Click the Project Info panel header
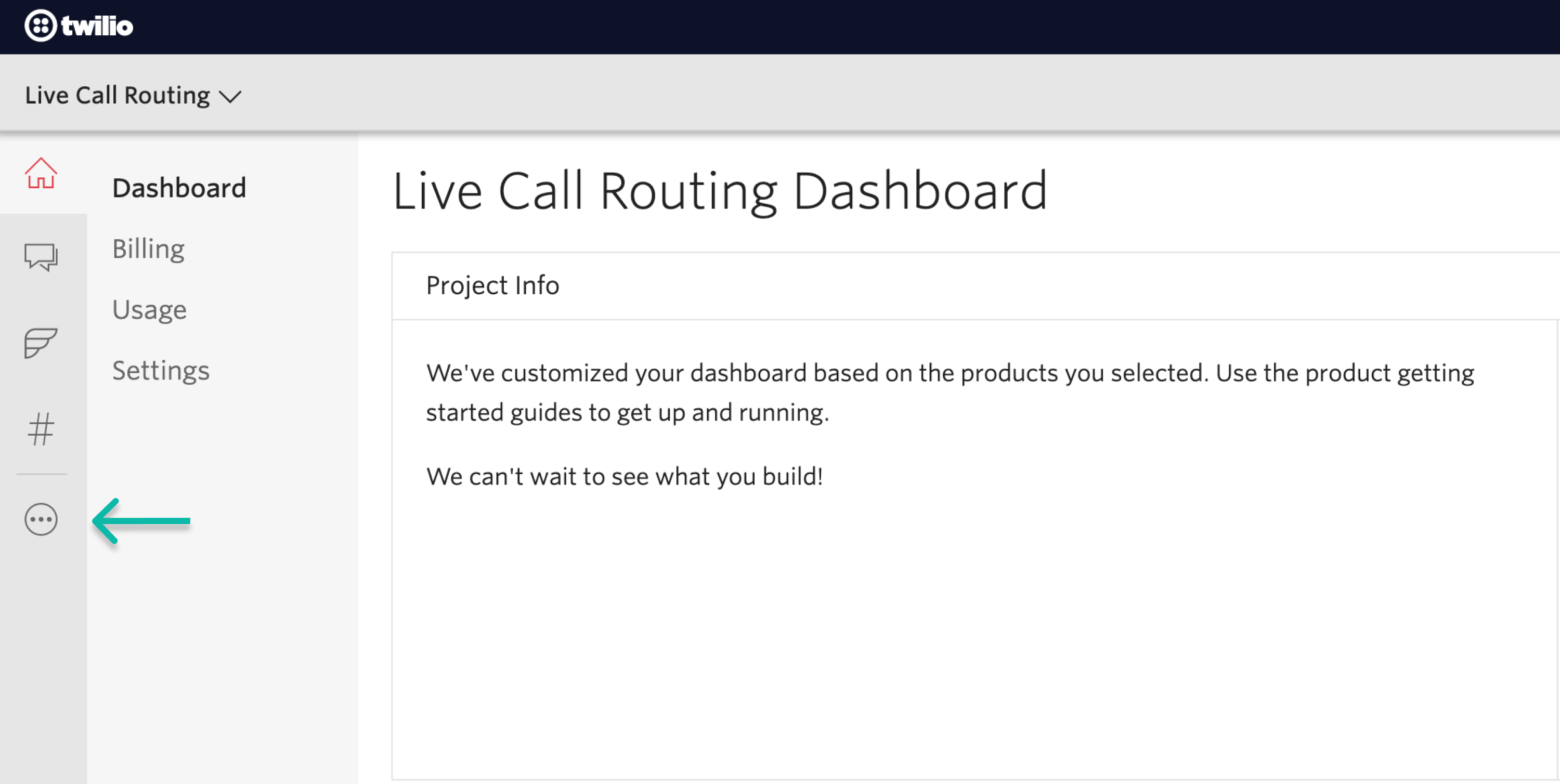1560x784 pixels. [x=492, y=285]
